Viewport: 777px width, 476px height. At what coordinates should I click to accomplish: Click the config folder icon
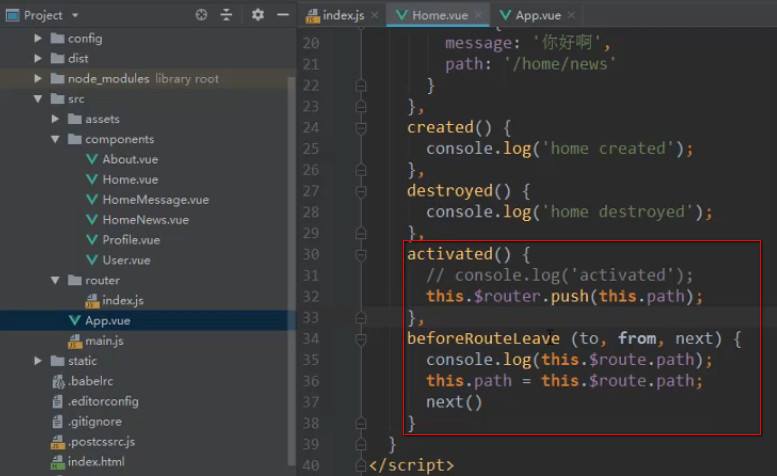coord(57,38)
